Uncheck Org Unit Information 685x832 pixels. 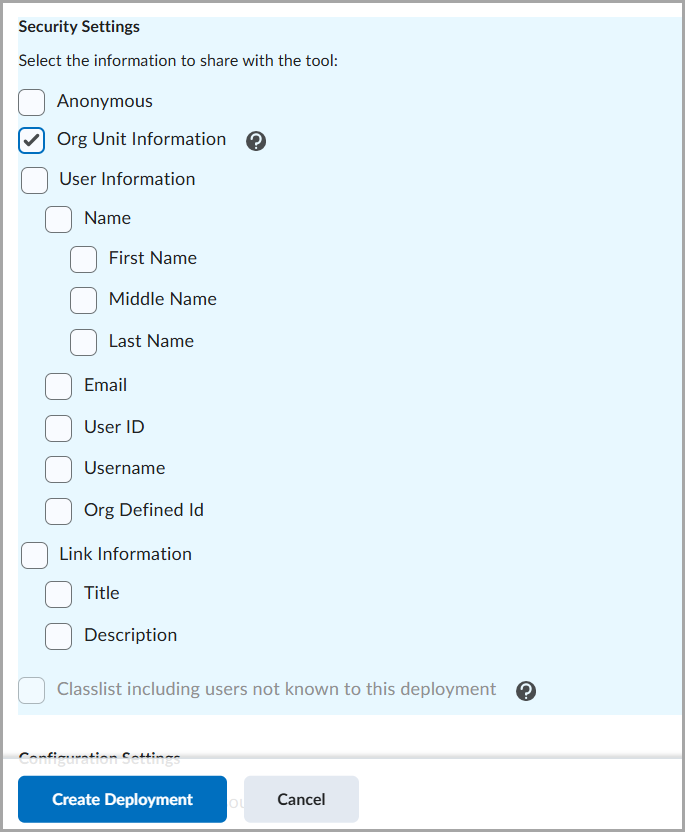(x=31, y=140)
